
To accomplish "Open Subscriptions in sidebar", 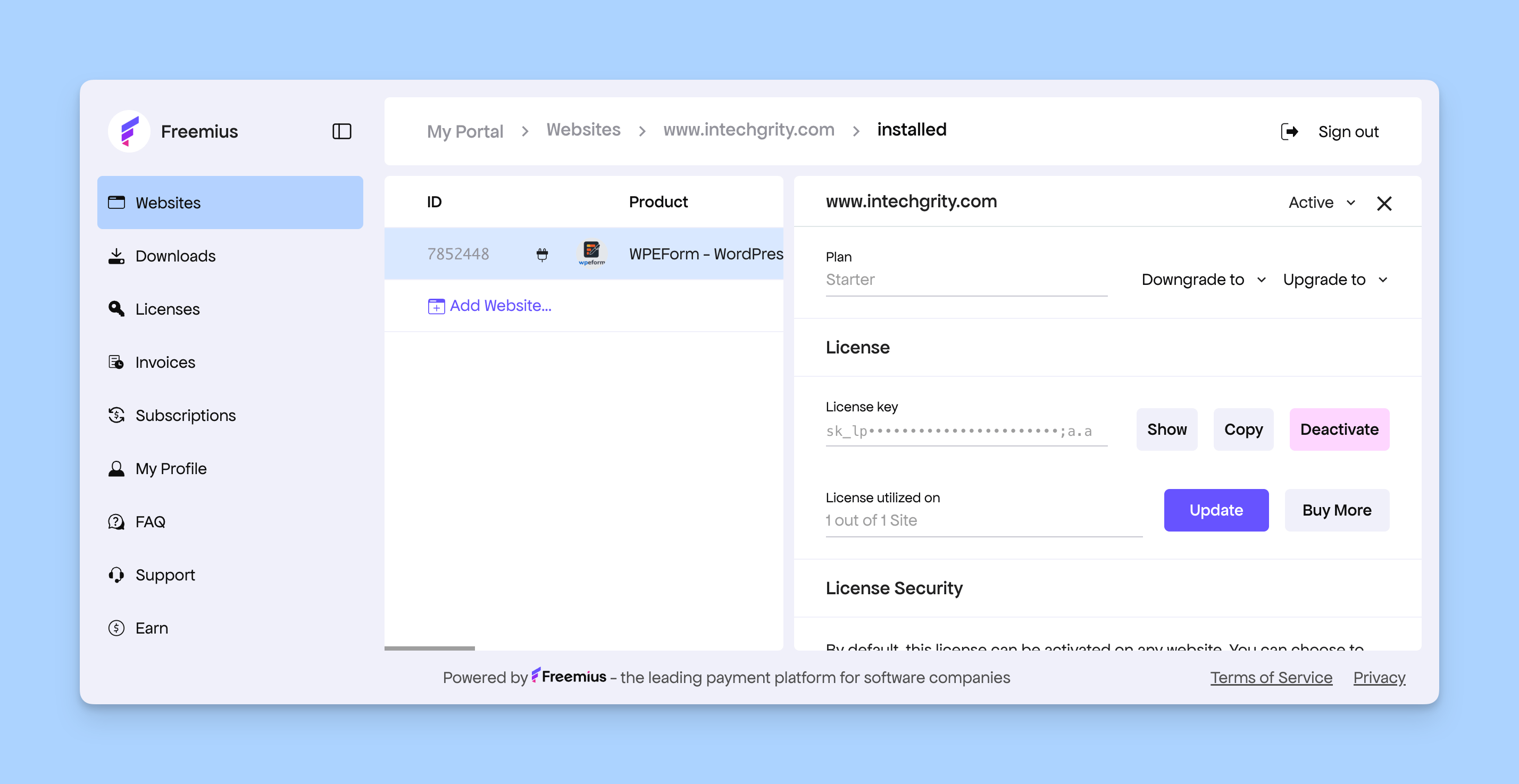I will 185,415.
